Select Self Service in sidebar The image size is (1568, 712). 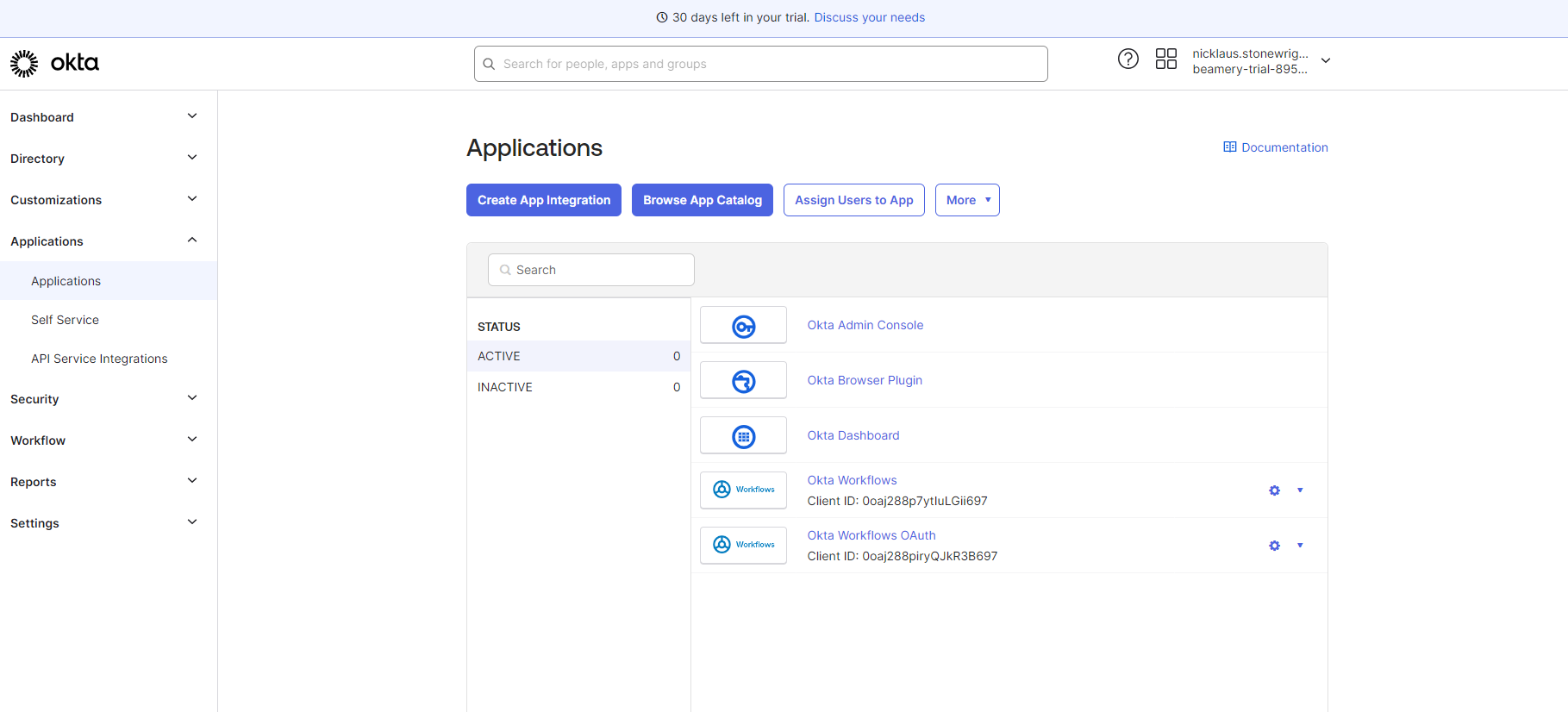[x=109, y=320]
